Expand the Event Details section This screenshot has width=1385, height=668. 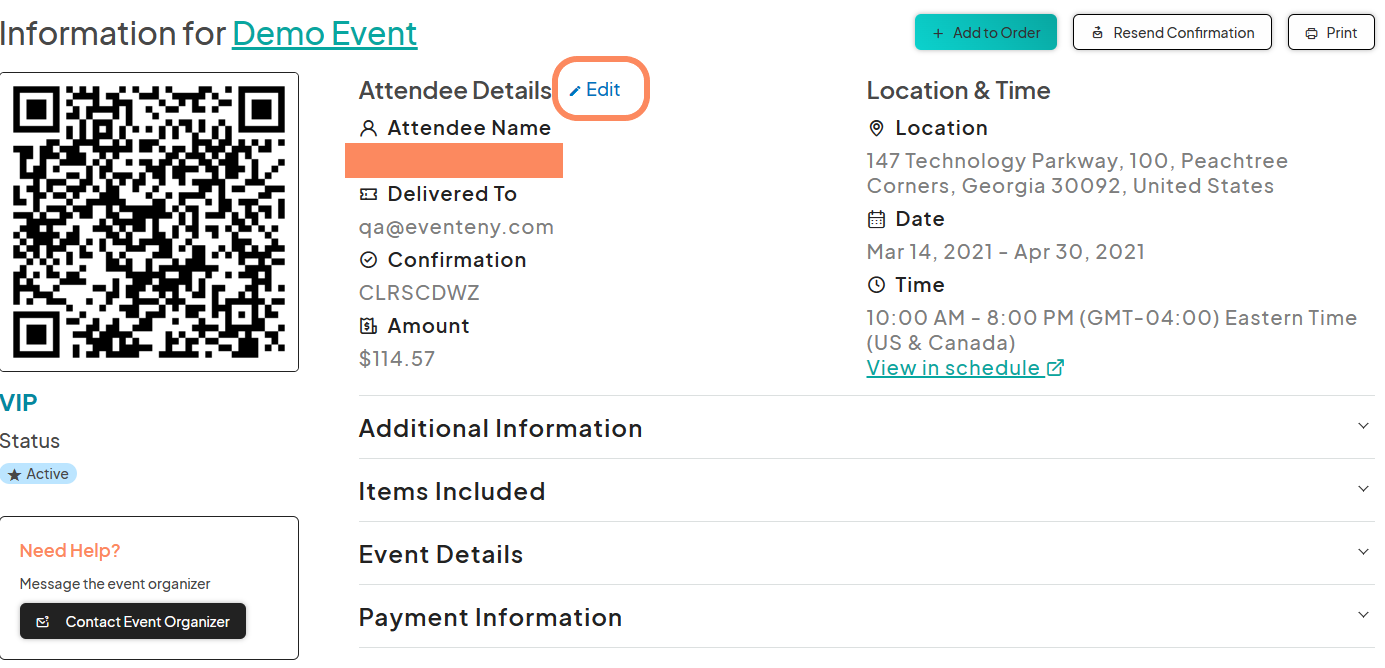(866, 554)
